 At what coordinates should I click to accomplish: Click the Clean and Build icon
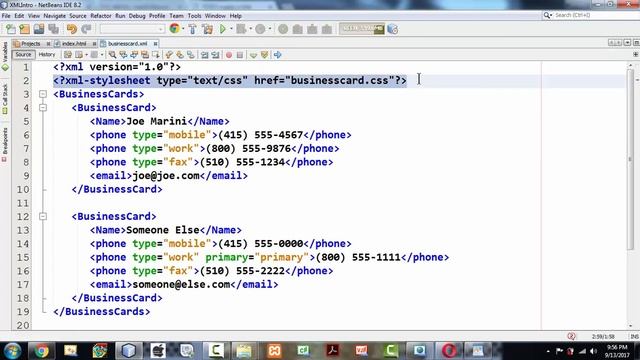[x=207, y=29]
